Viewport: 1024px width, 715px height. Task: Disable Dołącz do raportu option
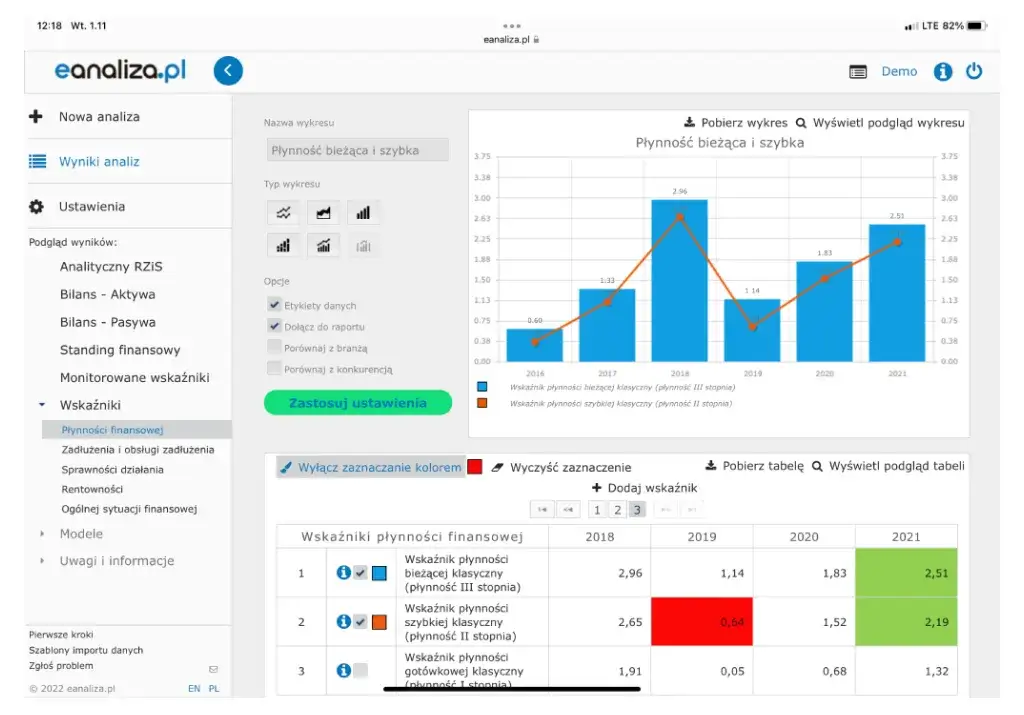pos(274,324)
